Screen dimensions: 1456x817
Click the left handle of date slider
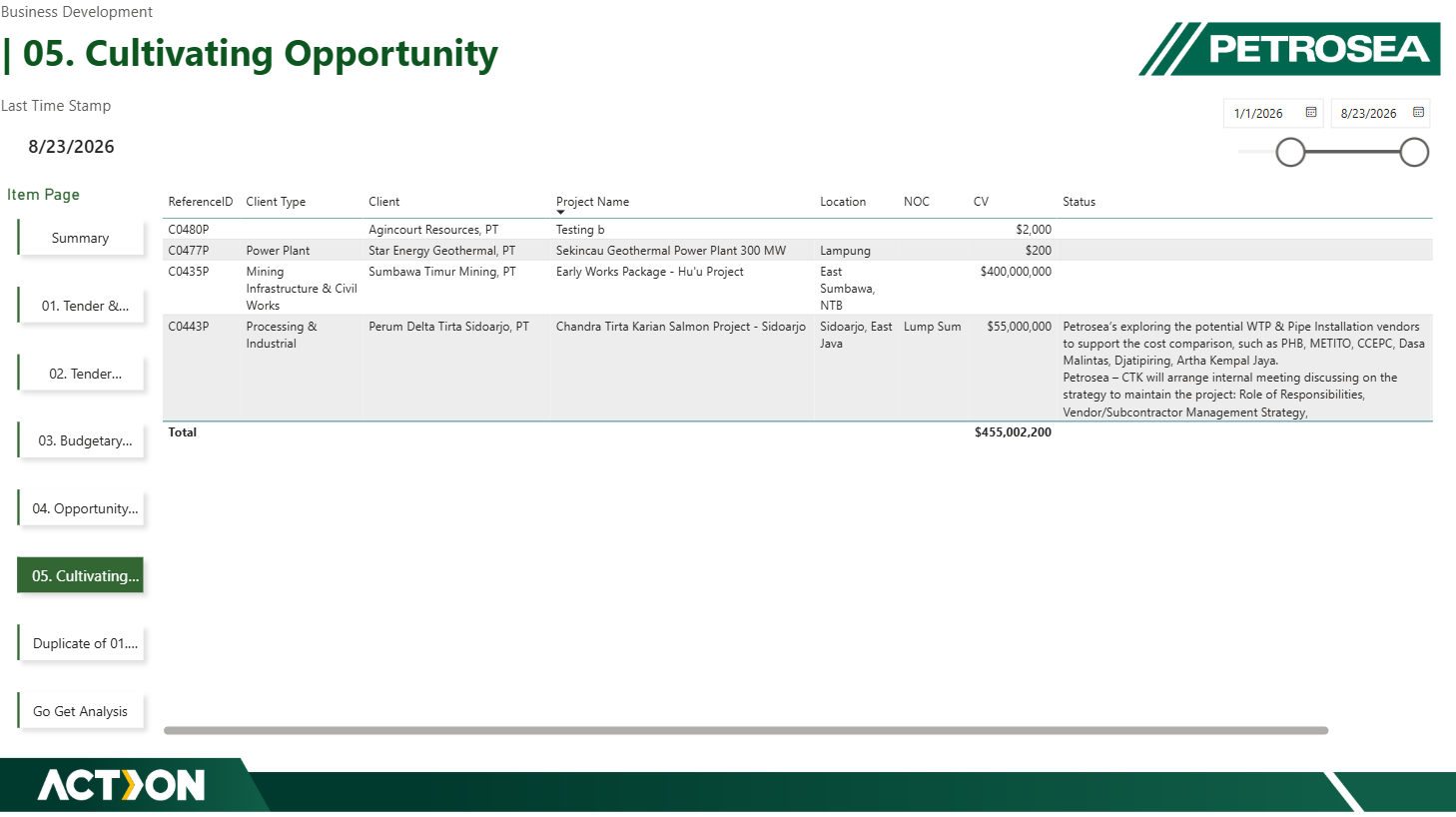1290,152
